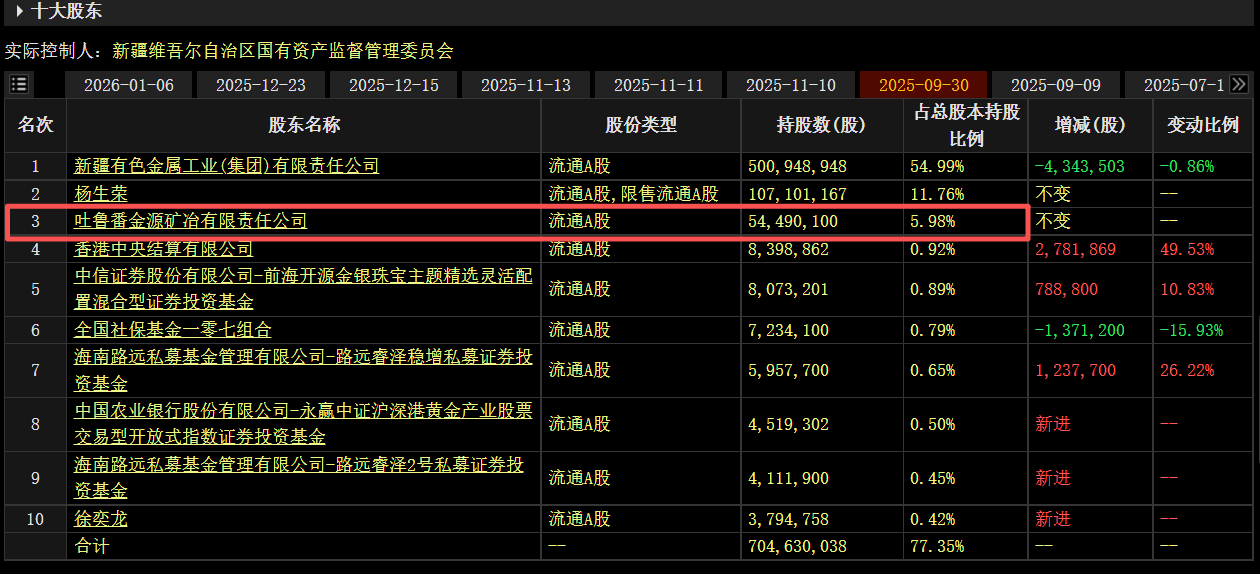Click the change value 1,237,700
The image size is (1260, 574).
1075,370
